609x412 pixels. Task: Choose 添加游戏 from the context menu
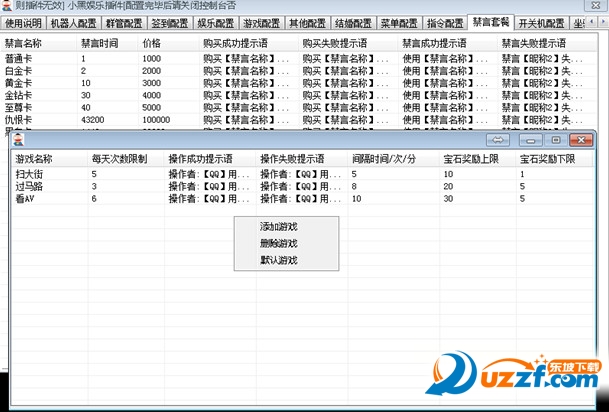[x=278, y=227]
